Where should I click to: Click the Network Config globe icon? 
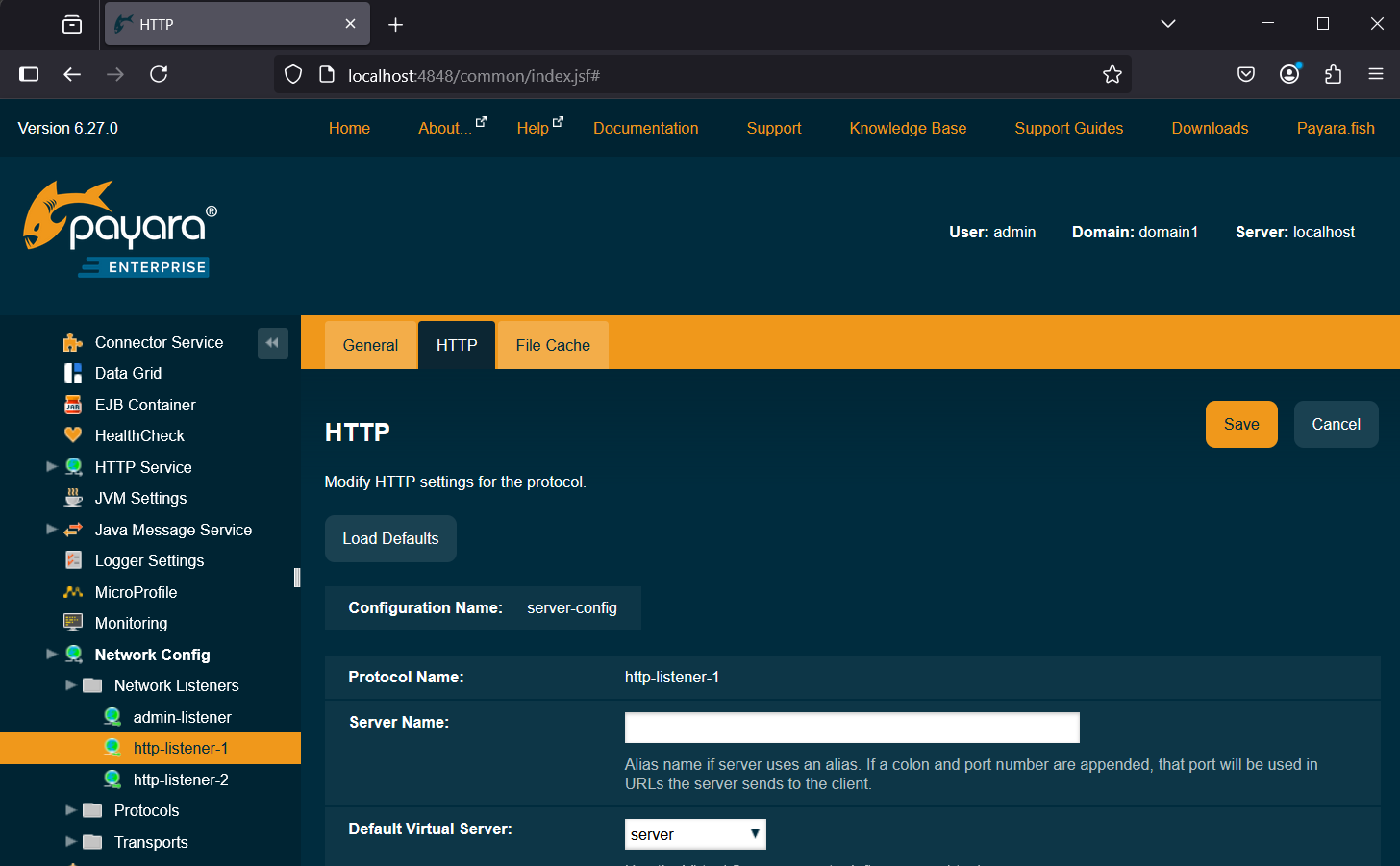point(73,655)
